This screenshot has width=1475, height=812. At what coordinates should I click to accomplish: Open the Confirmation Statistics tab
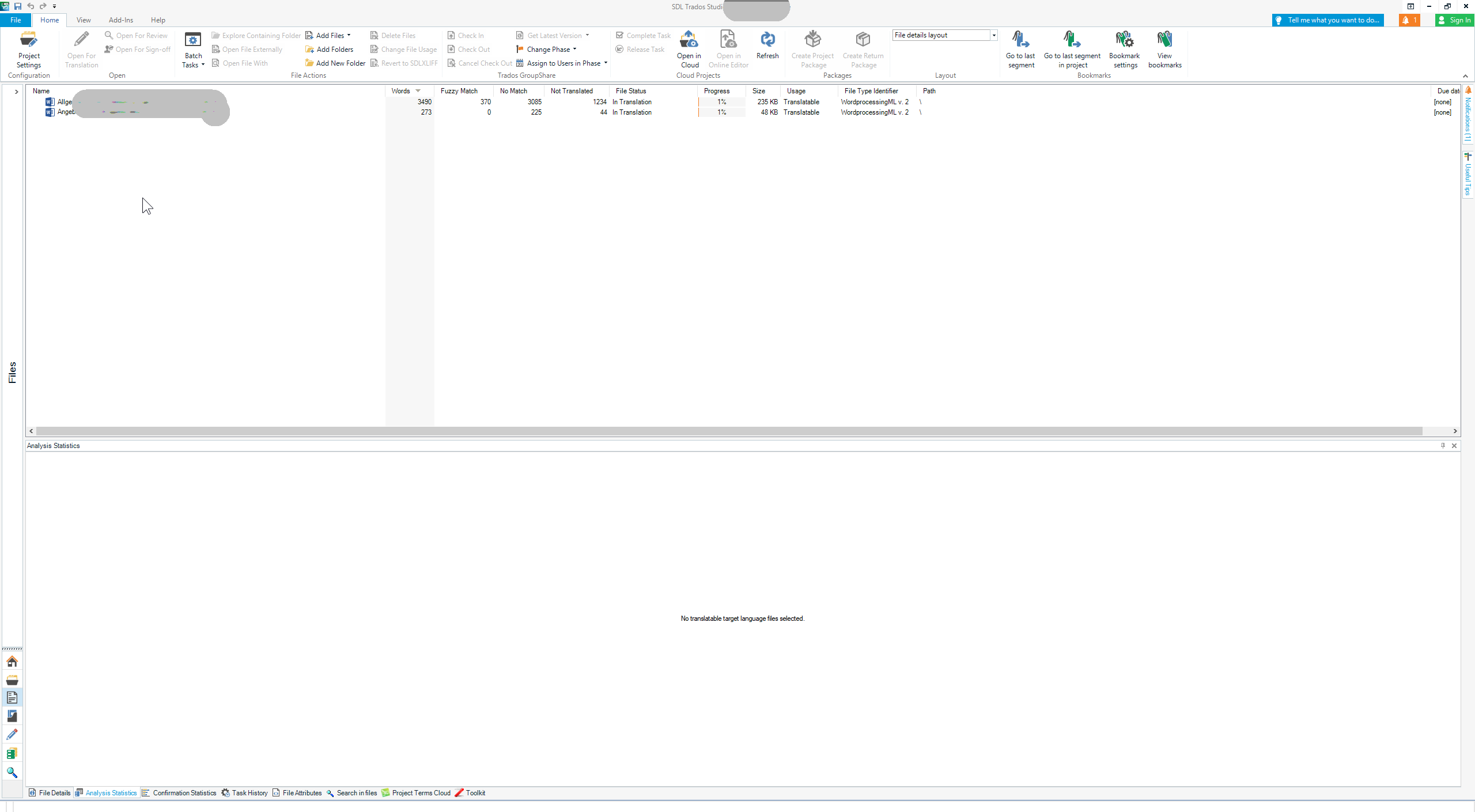coord(183,792)
